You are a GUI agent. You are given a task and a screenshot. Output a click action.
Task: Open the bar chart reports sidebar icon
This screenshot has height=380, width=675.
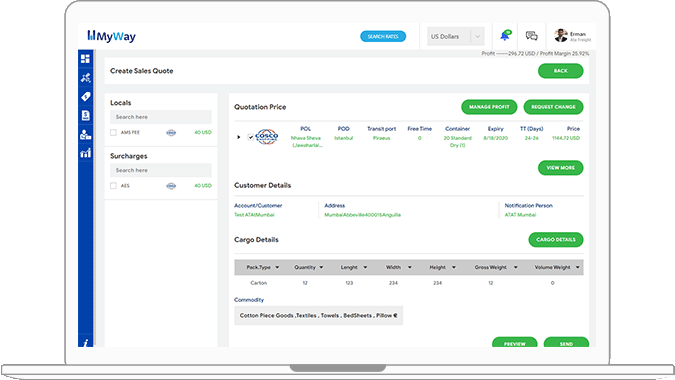click(x=85, y=153)
